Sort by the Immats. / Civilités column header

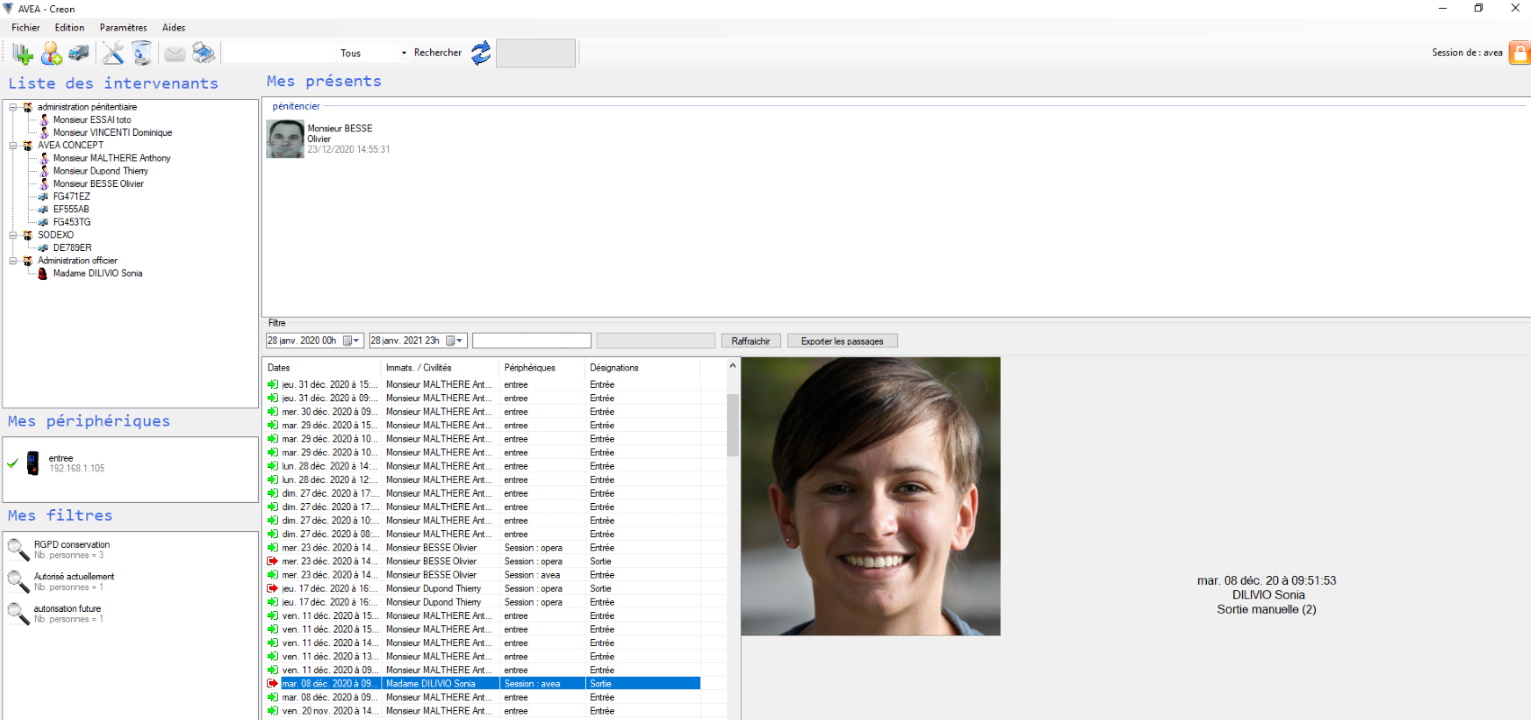[x=440, y=368]
